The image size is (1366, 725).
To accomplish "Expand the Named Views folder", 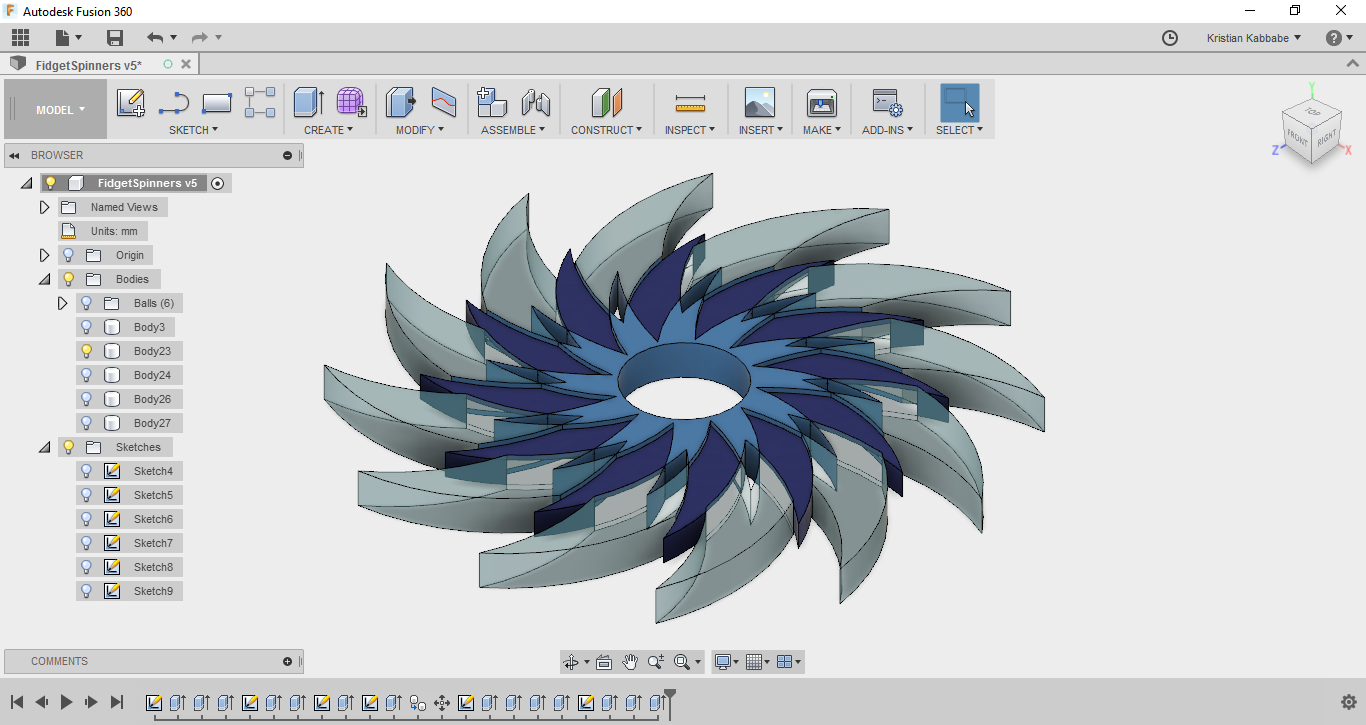I will [44, 206].
